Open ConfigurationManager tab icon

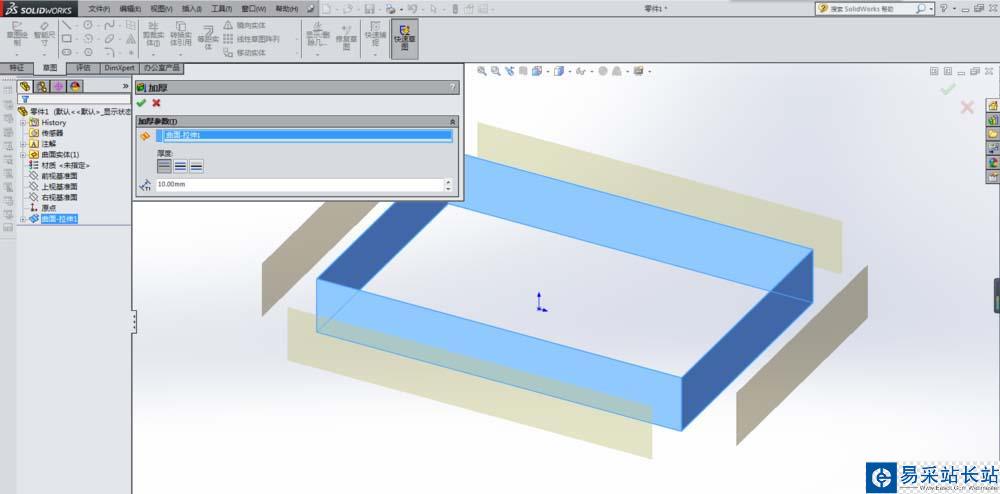click(58, 86)
